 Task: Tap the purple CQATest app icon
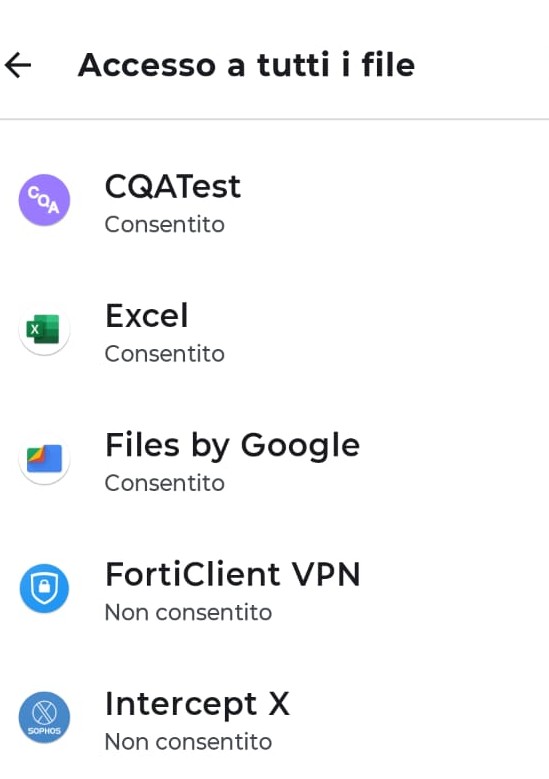coord(44,200)
